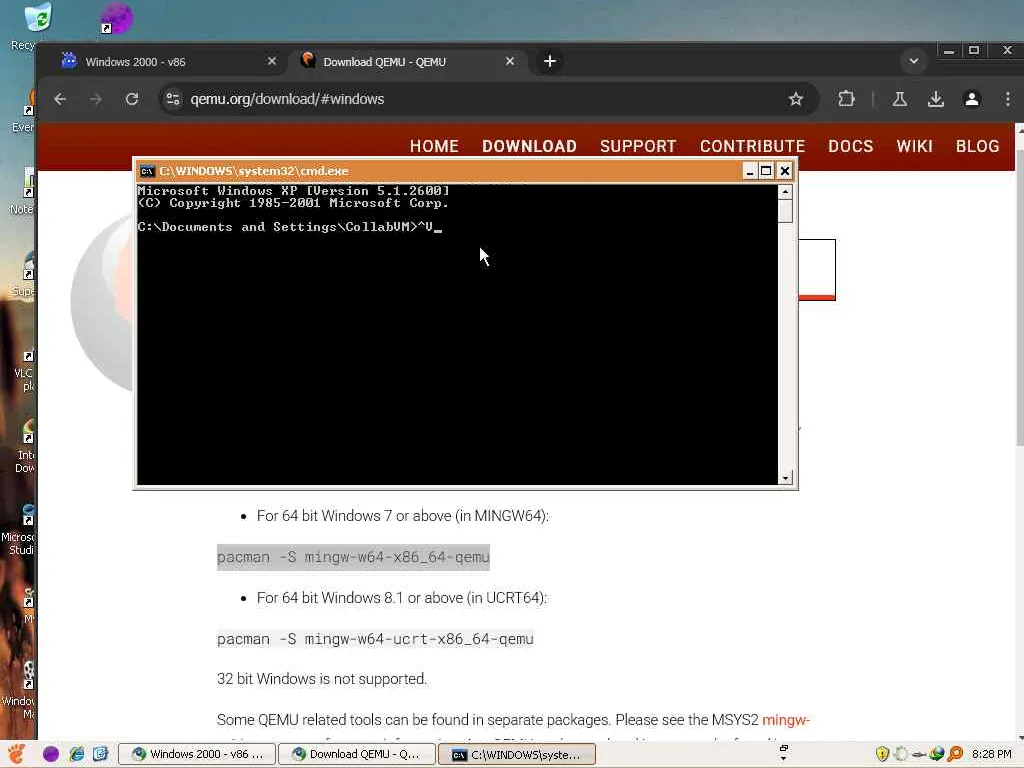Open a new browser tab
Image resolution: width=1024 pixels, height=768 pixels.
click(x=550, y=61)
